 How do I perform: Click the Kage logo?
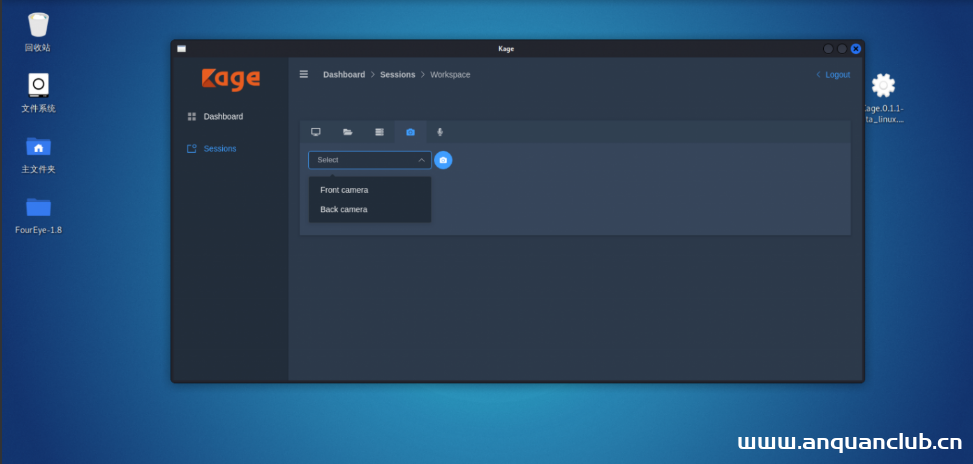pyautogui.click(x=231, y=79)
